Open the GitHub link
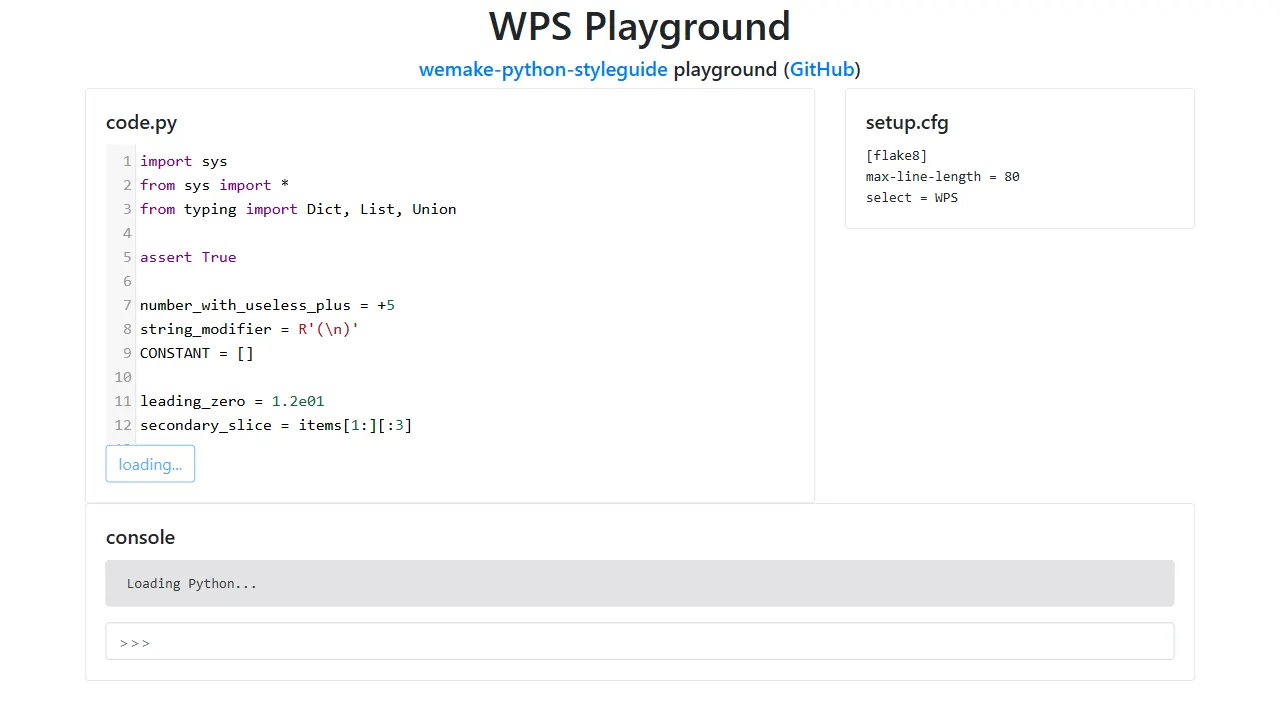 coord(822,69)
